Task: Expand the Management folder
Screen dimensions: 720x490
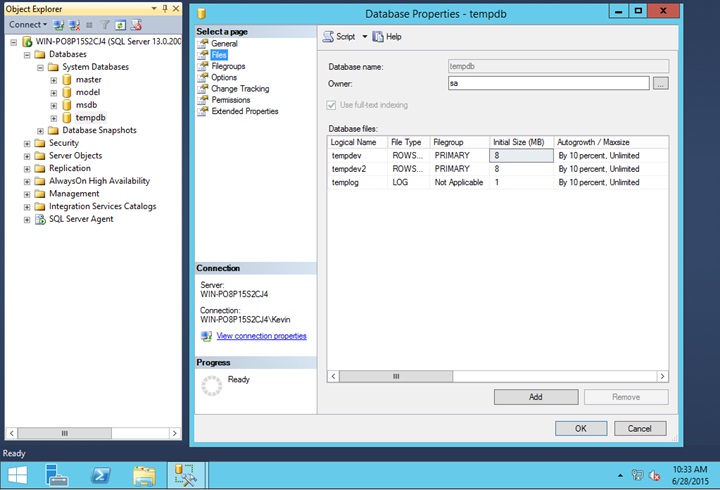Action: 27,194
